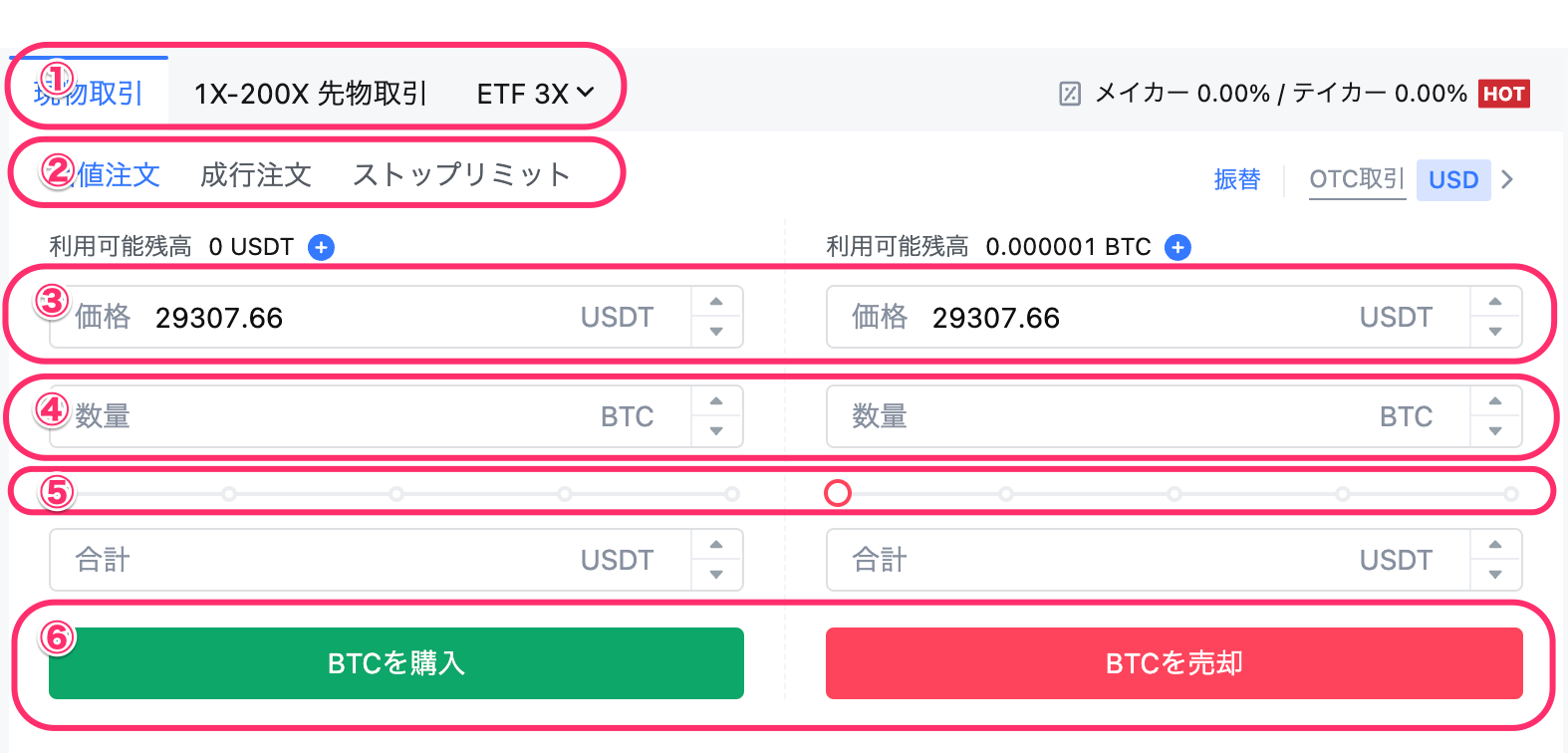Open the 振替 transfer link

click(1237, 179)
